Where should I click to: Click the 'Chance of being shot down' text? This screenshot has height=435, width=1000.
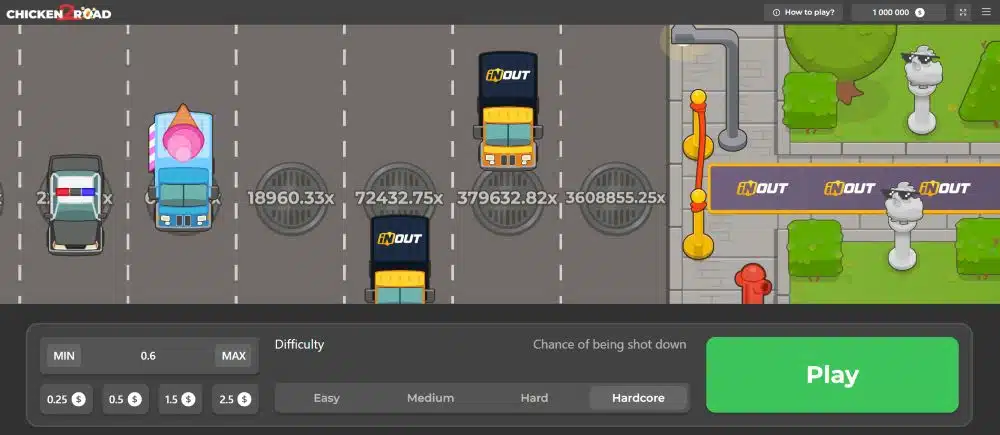(610, 344)
